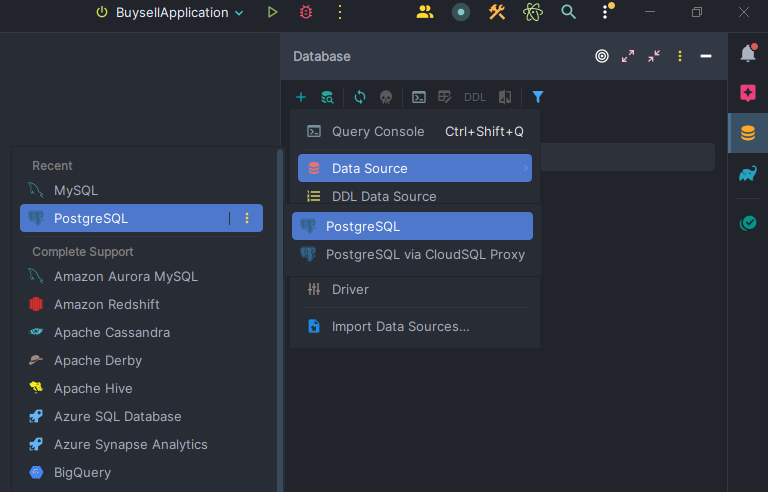Open more options dots on PostgreSQL row
768x492 pixels.
[x=247, y=218]
